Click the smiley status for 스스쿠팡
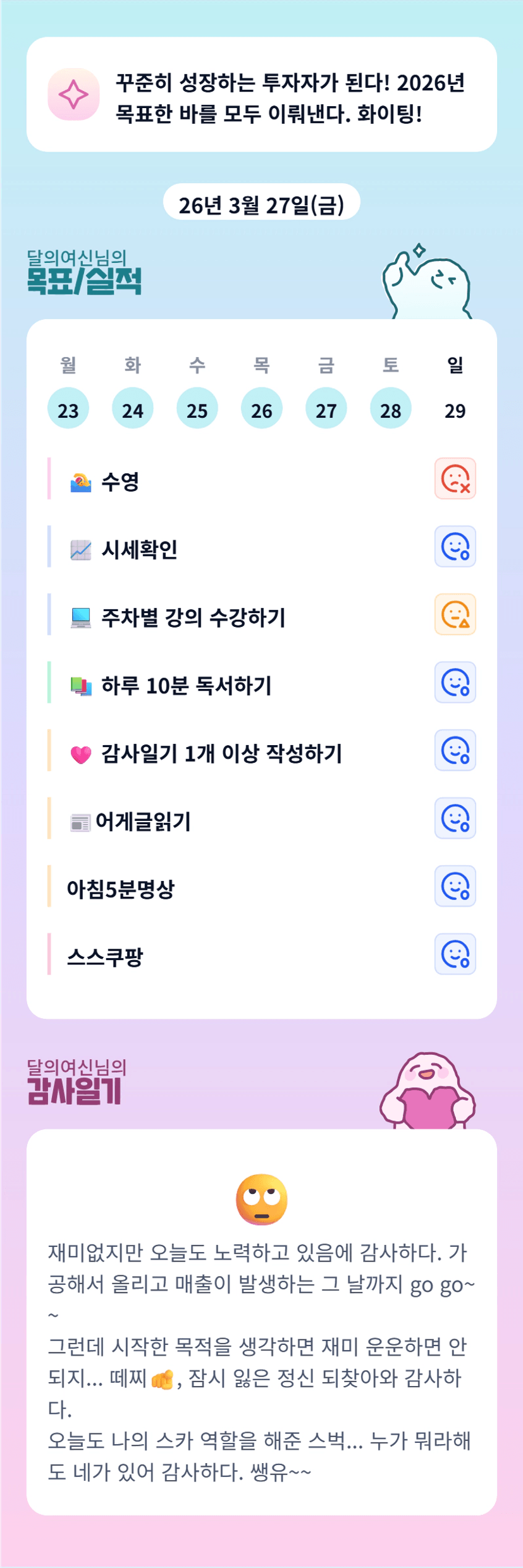The height and width of the screenshot is (1568, 523). point(455,954)
